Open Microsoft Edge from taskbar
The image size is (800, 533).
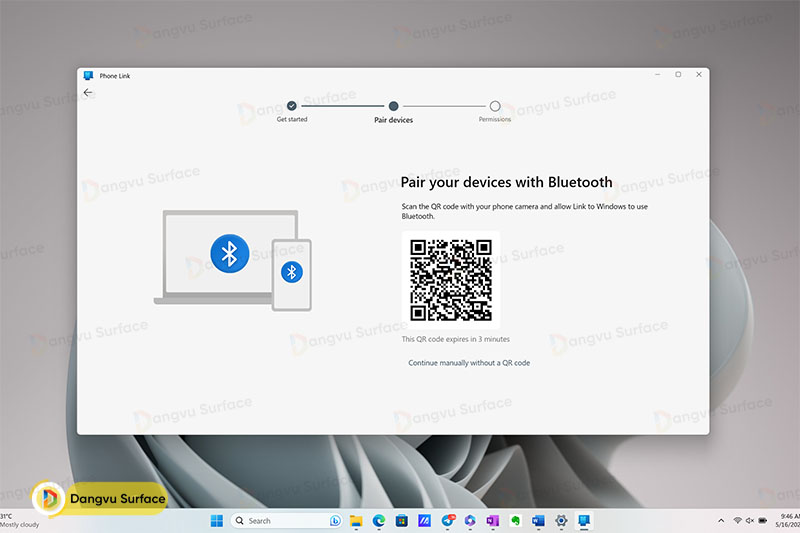click(x=379, y=521)
